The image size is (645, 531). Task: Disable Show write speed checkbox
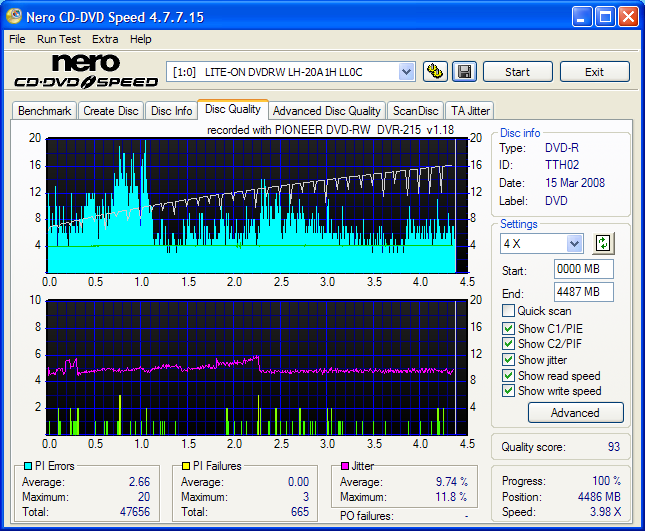click(509, 391)
